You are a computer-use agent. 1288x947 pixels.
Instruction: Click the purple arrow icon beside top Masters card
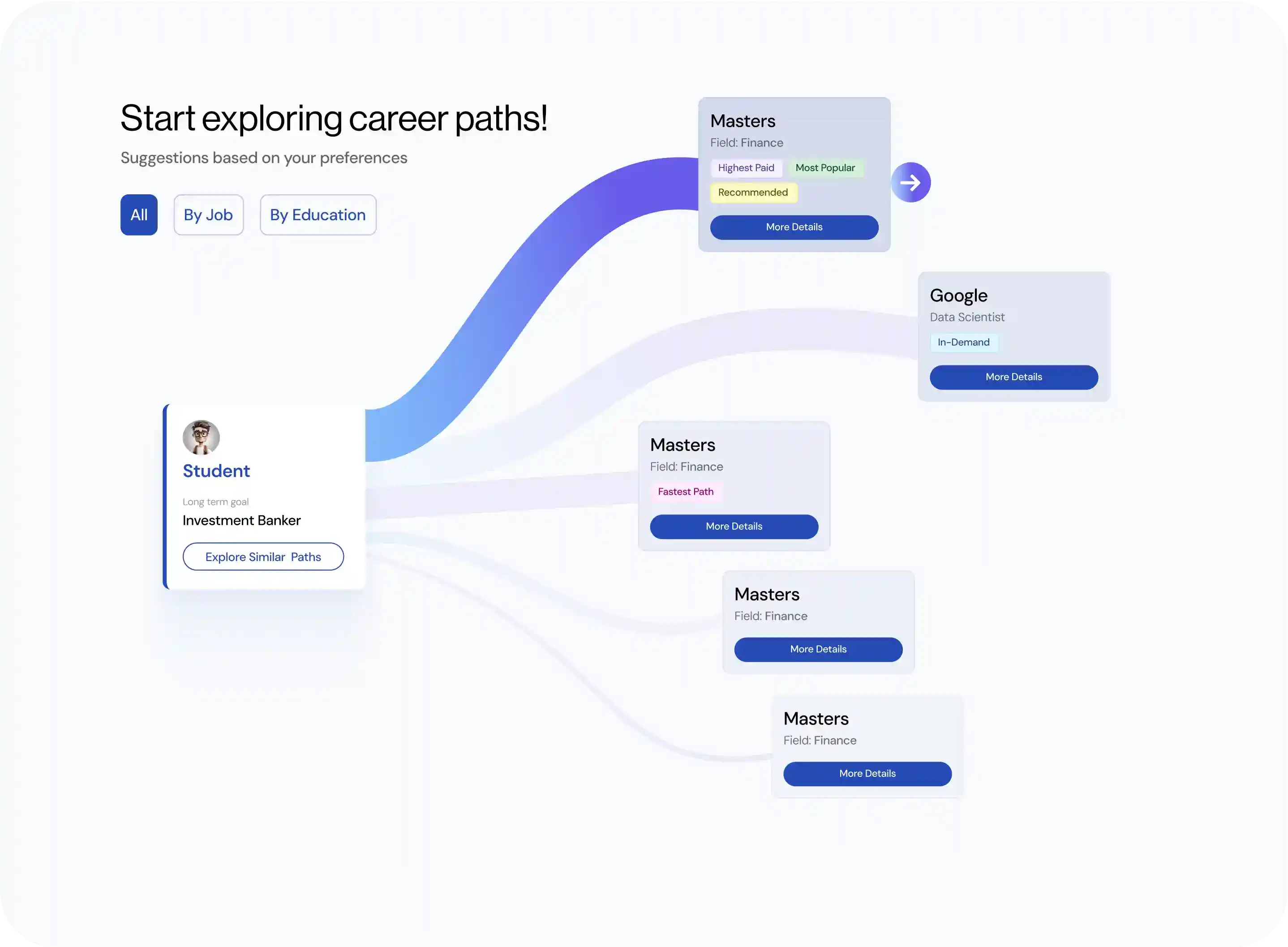910,182
